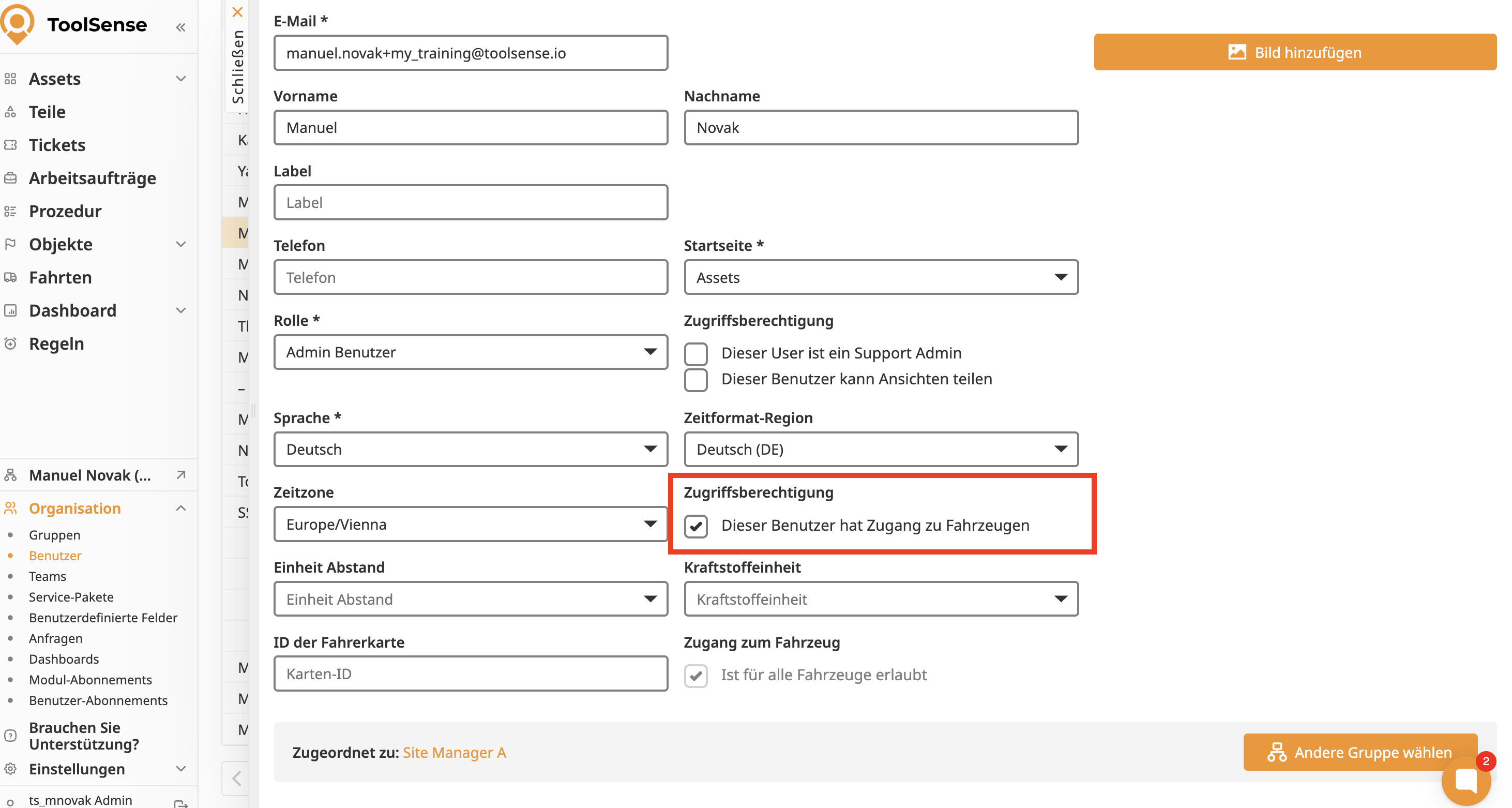Viewport: 1512px width, 808px height.
Task: Check 'Dieser Benutzer kann Ansichten teilen'
Action: pyautogui.click(x=696, y=379)
